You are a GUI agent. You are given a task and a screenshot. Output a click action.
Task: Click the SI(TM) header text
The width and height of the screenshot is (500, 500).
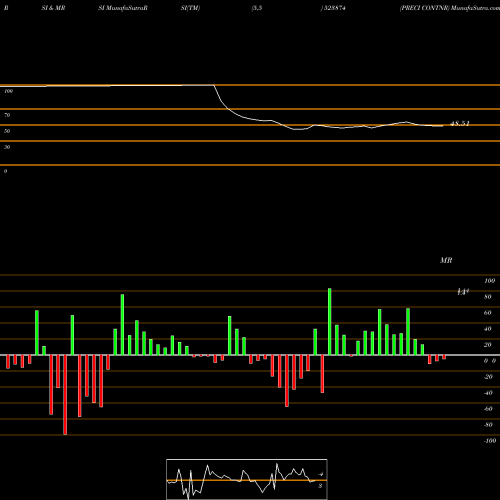pyautogui.click(x=190, y=8)
